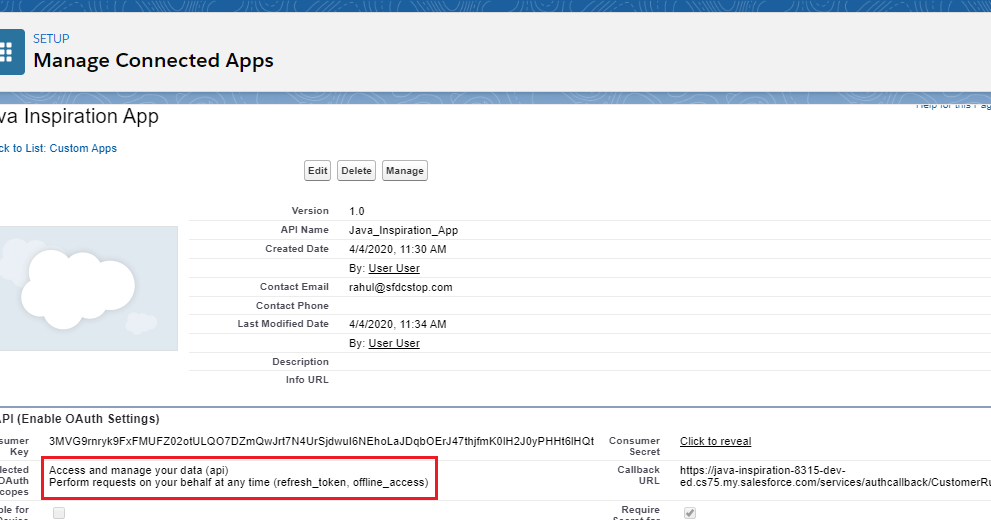Screen dimensions: 991x520
Task: Toggle the Enable for Device Flow checkbox
Action: tap(59, 513)
